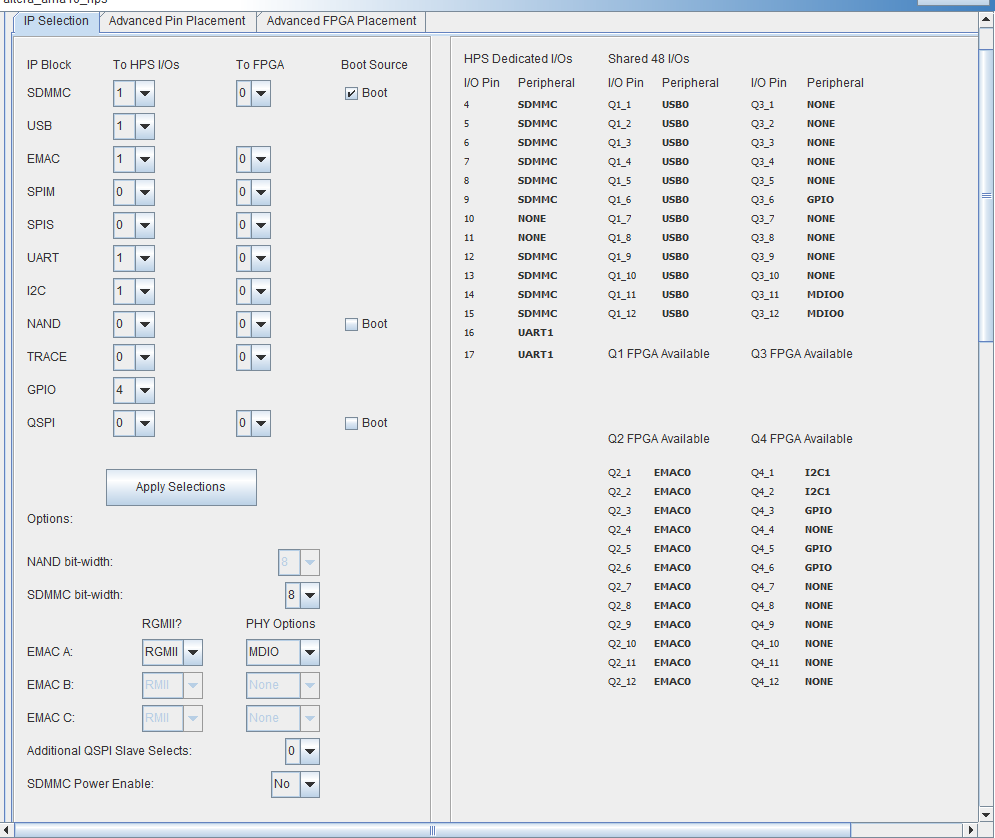This screenshot has width=995, height=838.
Task: Expand the UART To HPS I/Os dropdown
Action: pyautogui.click(x=144, y=259)
